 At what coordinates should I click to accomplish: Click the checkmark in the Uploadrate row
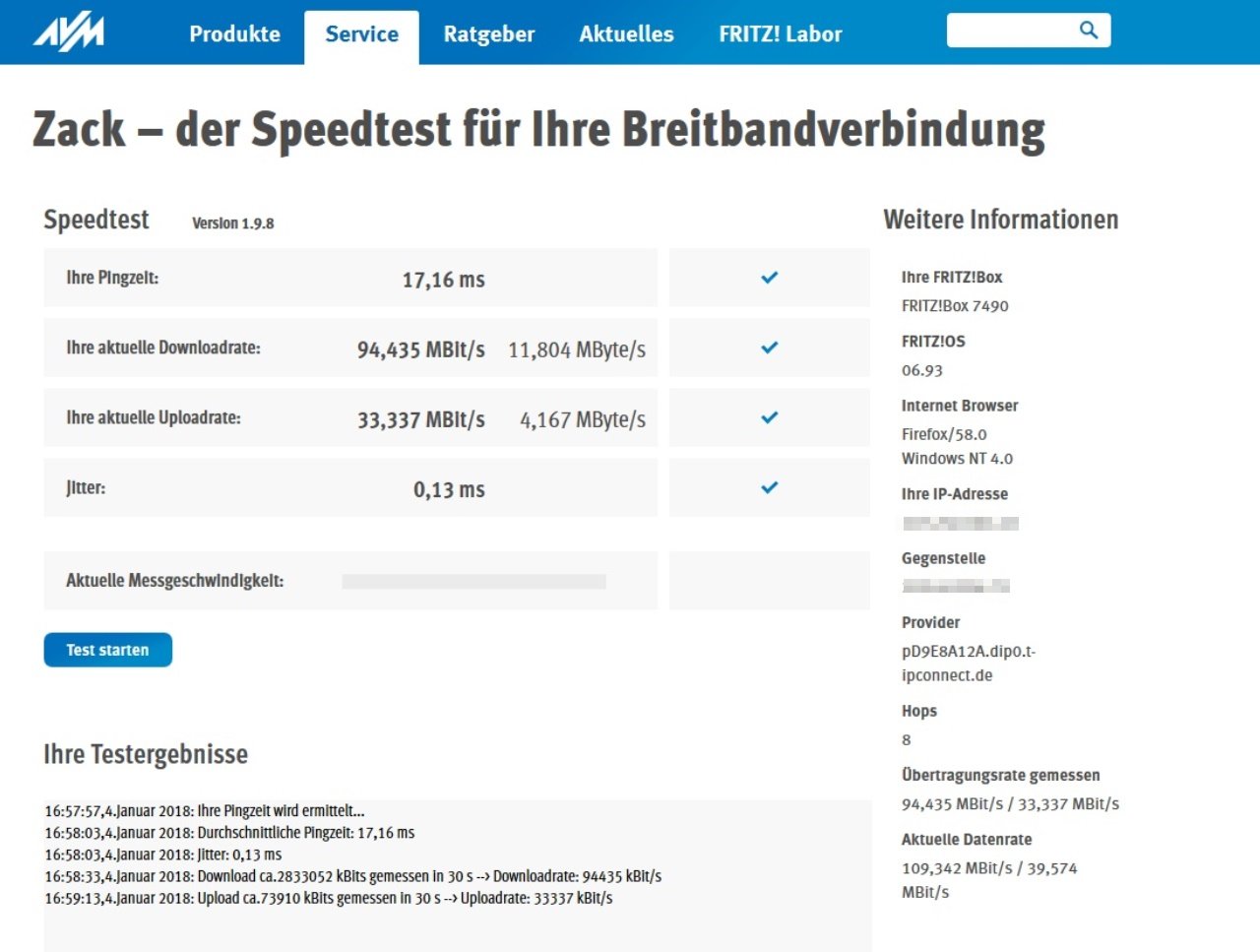[x=770, y=417]
